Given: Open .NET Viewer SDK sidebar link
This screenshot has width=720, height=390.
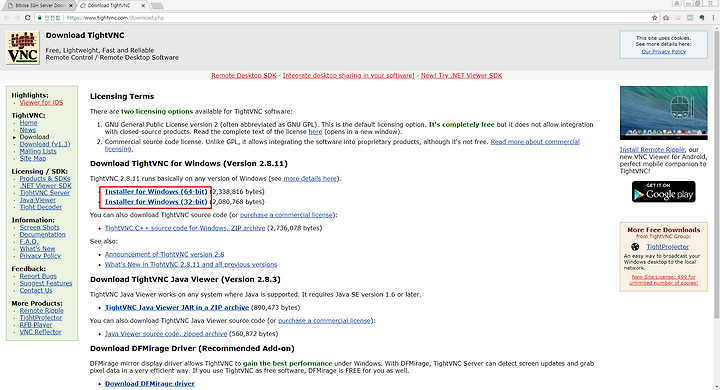Looking at the screenshot, I should point(45,186).
